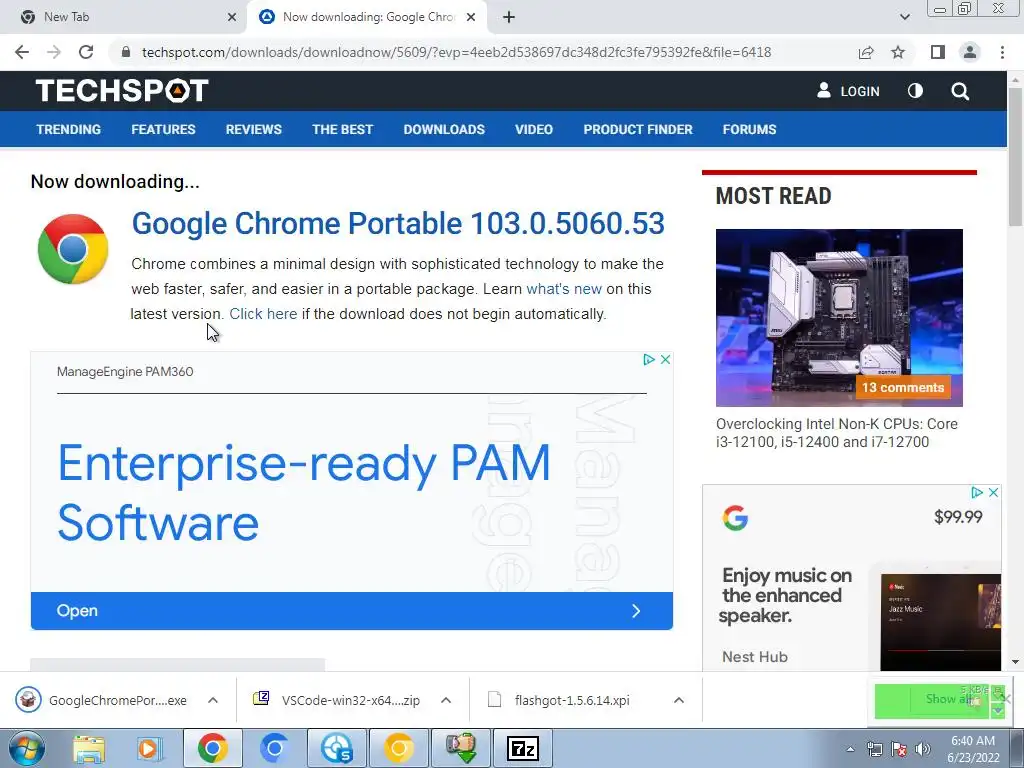Open the PRODUCT FINDER menu
The width and height of the screenshot is (1024, 768).
tap(638, 129)
